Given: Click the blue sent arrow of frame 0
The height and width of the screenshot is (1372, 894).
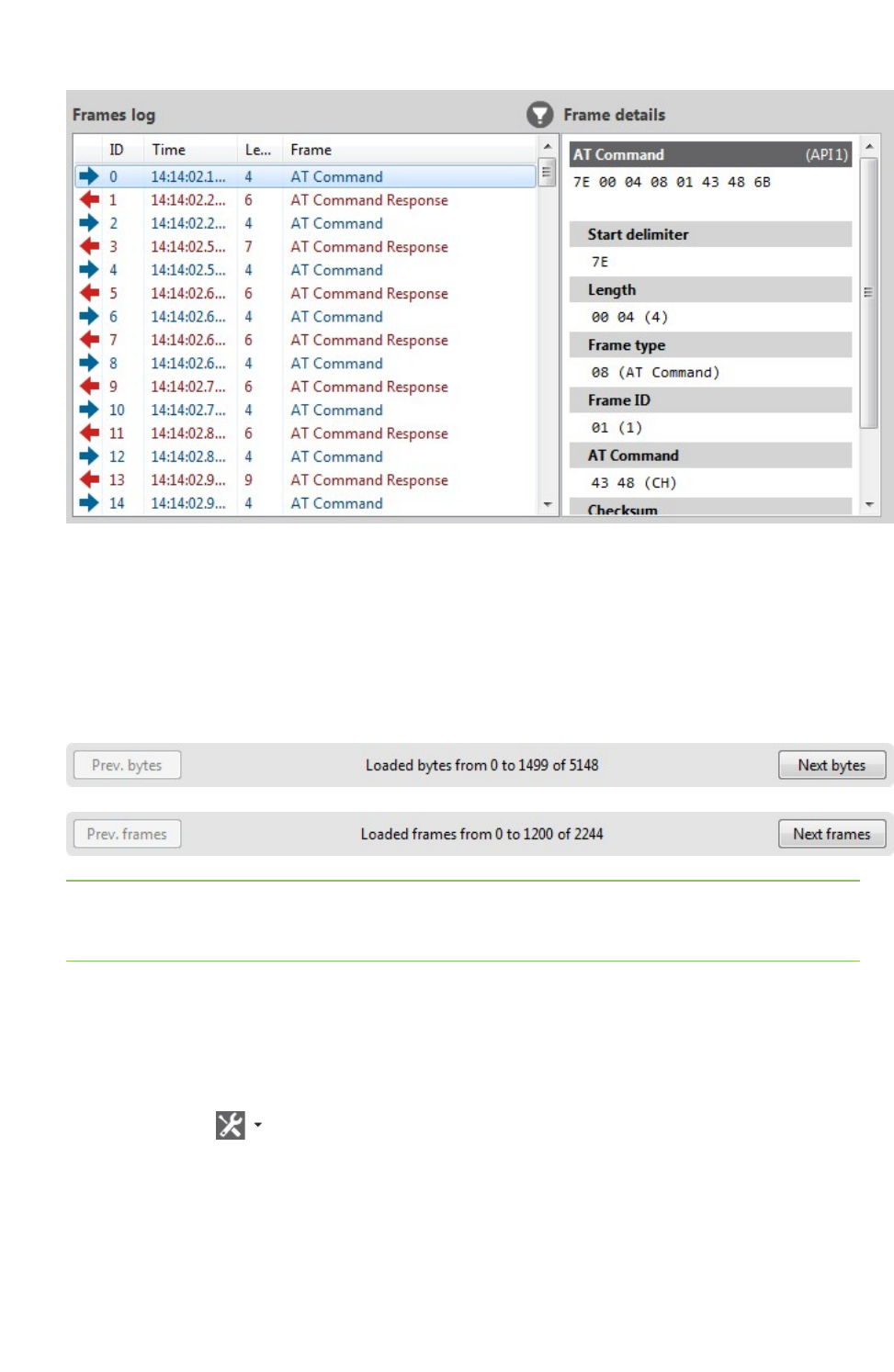Looking at the screenshot, I should (x=89, y=176).
